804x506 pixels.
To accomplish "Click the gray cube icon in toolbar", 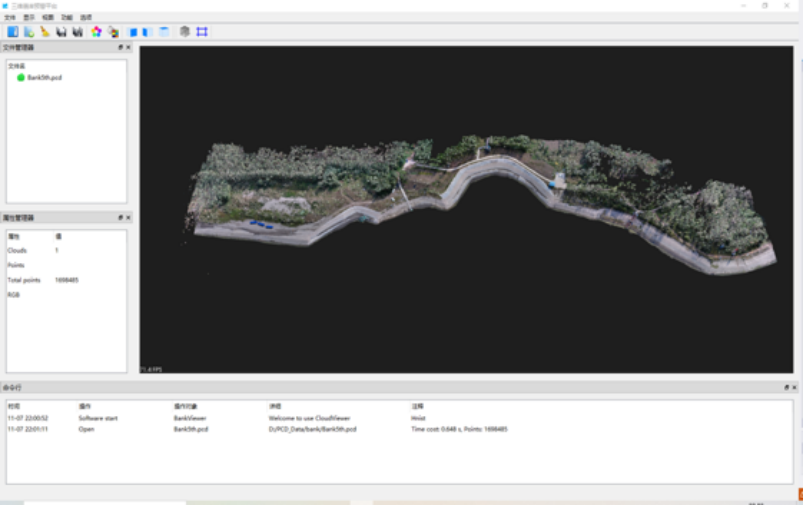I will 184,32.
